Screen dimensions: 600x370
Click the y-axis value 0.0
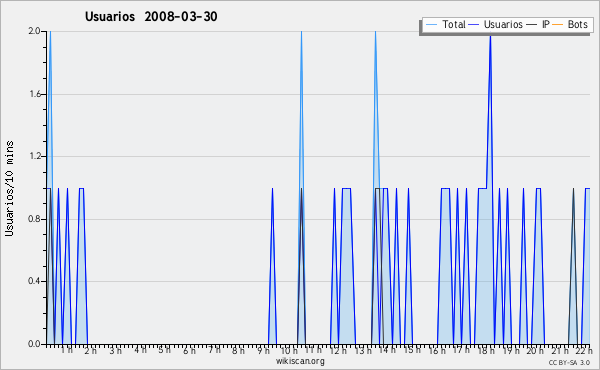[34, 344]
